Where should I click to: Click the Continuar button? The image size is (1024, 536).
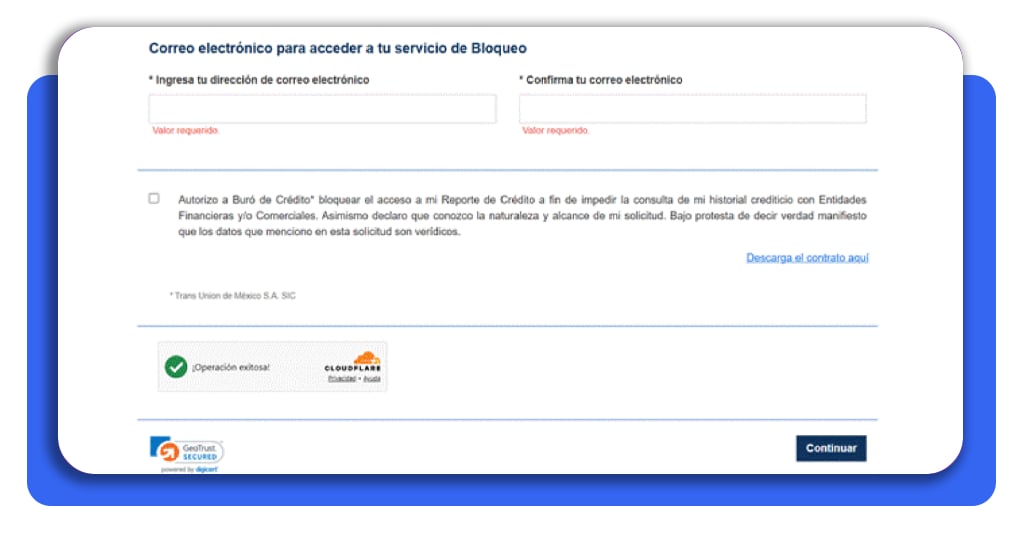coord(831,448)
